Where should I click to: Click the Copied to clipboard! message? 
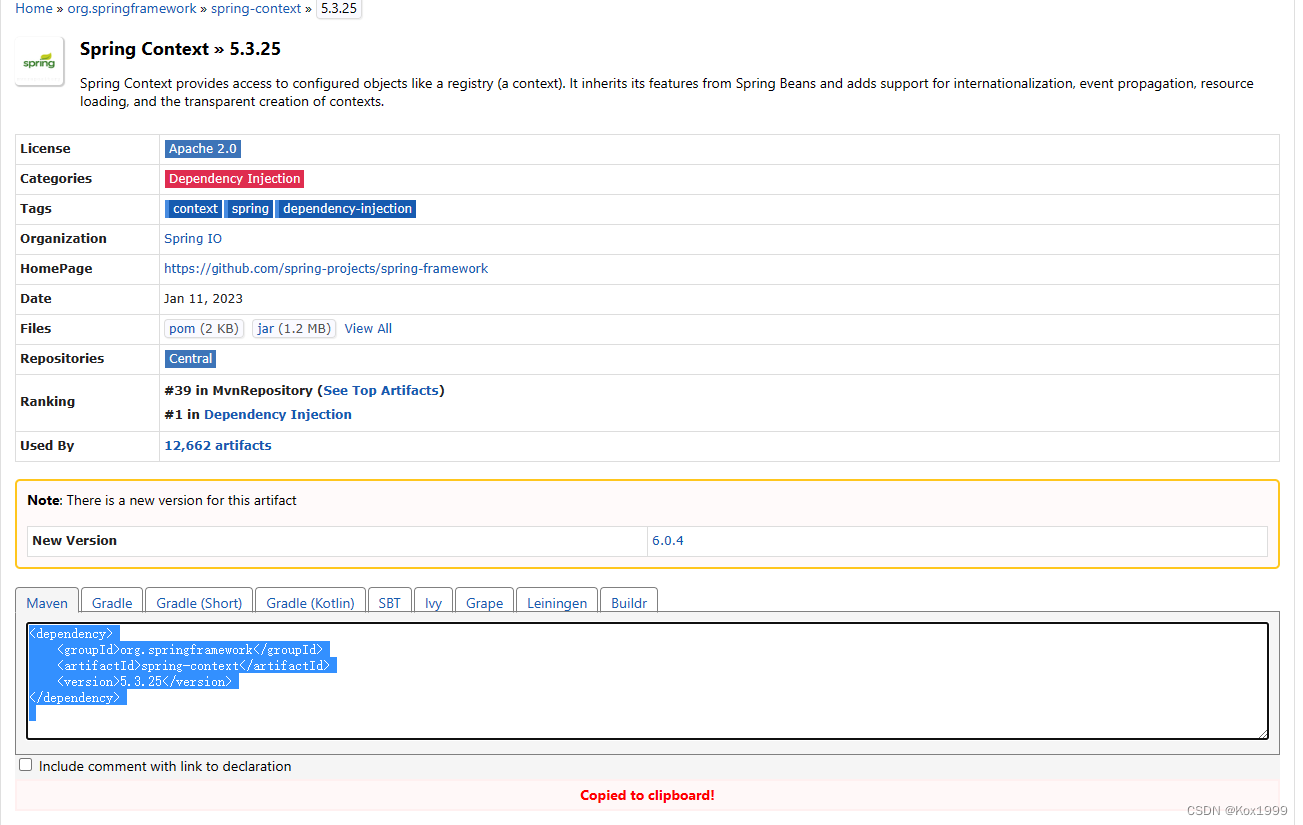pyautogui.click(x=647, y=796)
